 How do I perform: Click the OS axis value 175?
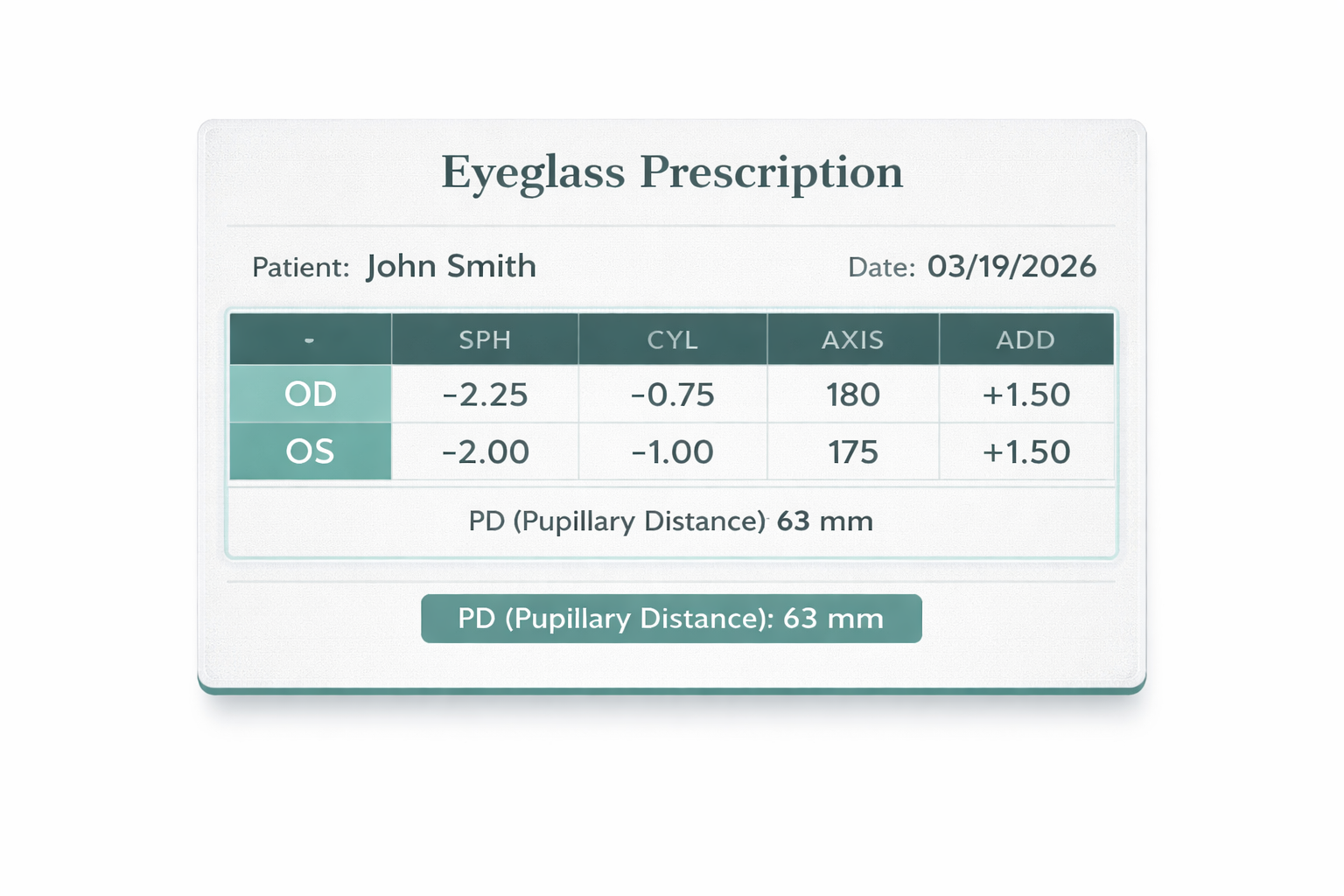coord(852,452)
